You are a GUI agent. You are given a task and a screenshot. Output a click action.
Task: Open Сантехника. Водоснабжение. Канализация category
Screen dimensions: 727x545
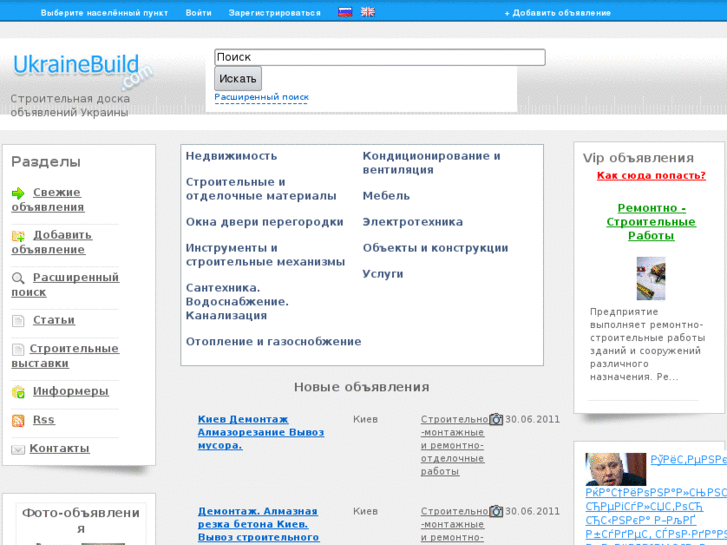pyautogui.click(x=237, y=302)
